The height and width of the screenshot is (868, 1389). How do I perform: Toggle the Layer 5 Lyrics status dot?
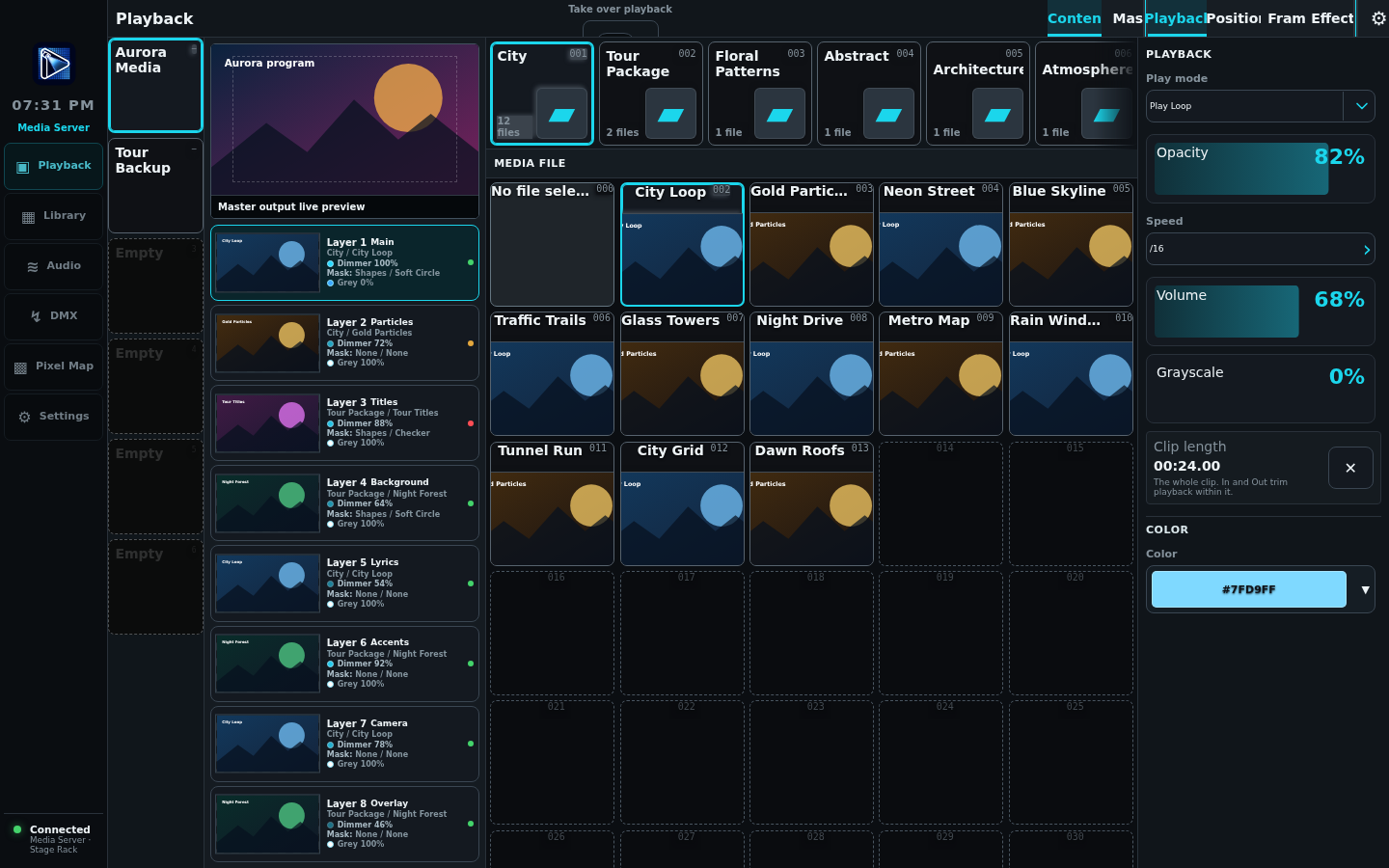[471, 583]
